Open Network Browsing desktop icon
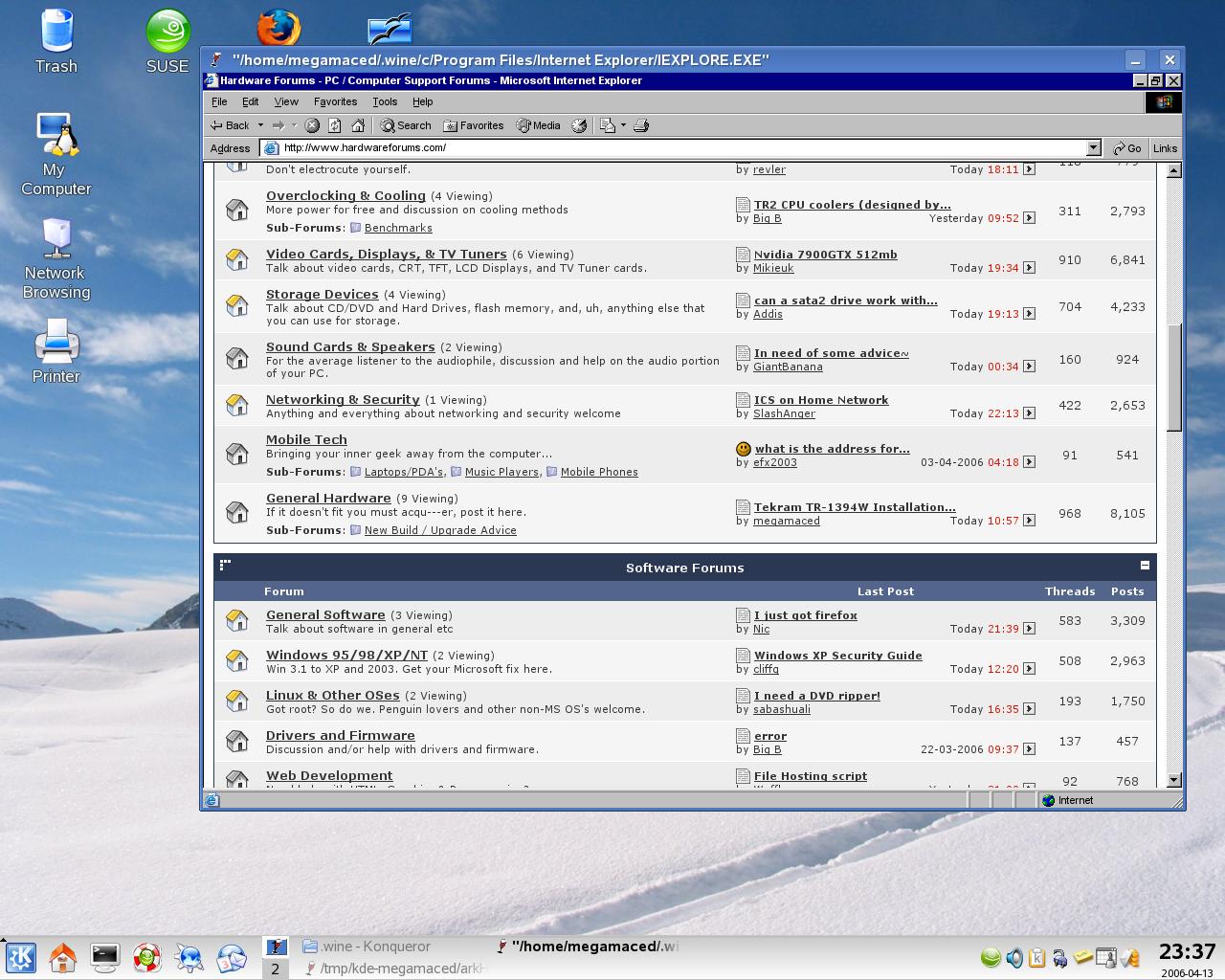 (x=56, y=258)
